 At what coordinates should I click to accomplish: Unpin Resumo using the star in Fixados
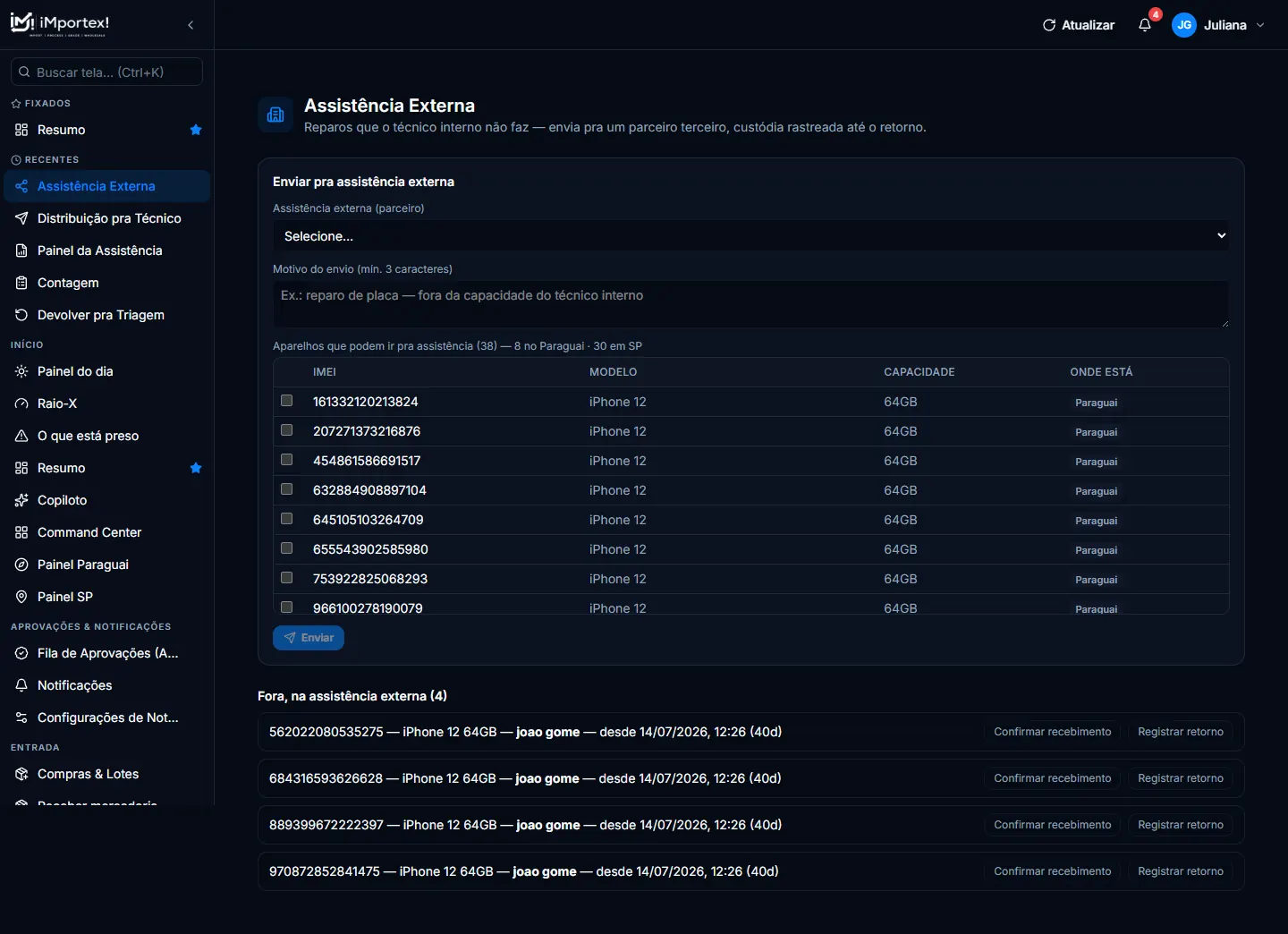pyautogui.click(x=196, y=130)
